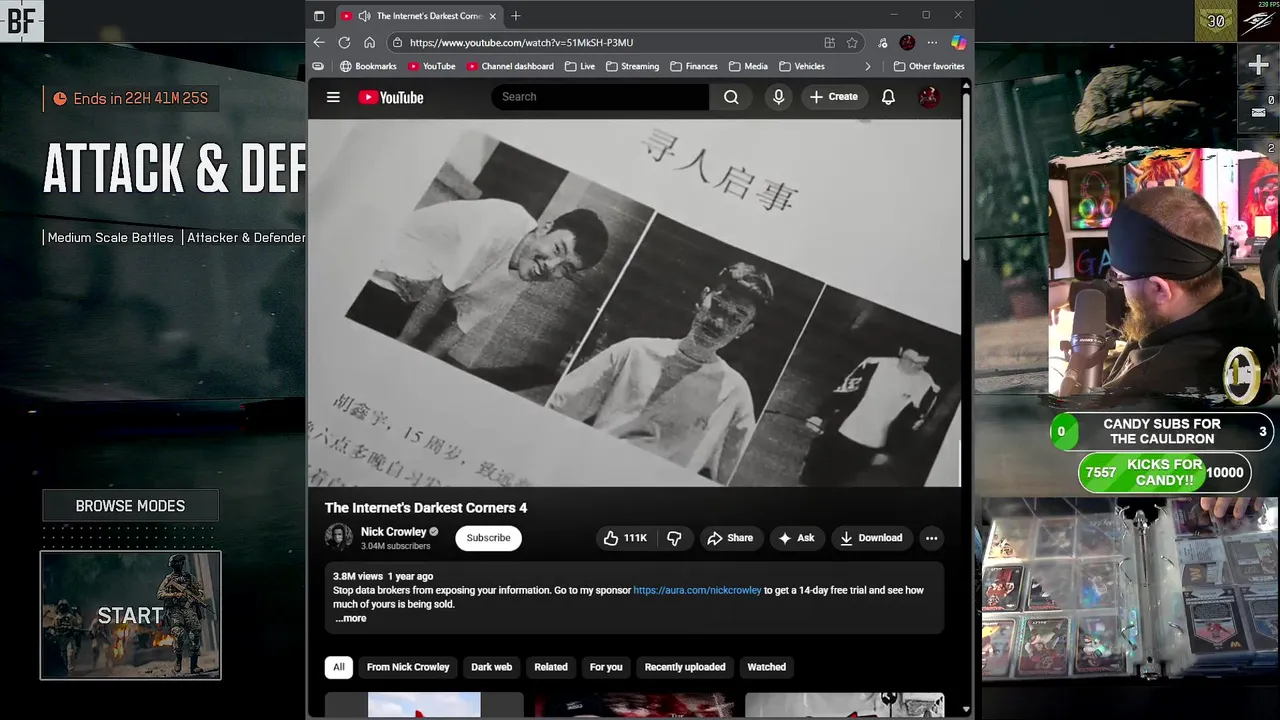
Task: Show more favorites overflow chevron
Action: (x=867, y=66)
